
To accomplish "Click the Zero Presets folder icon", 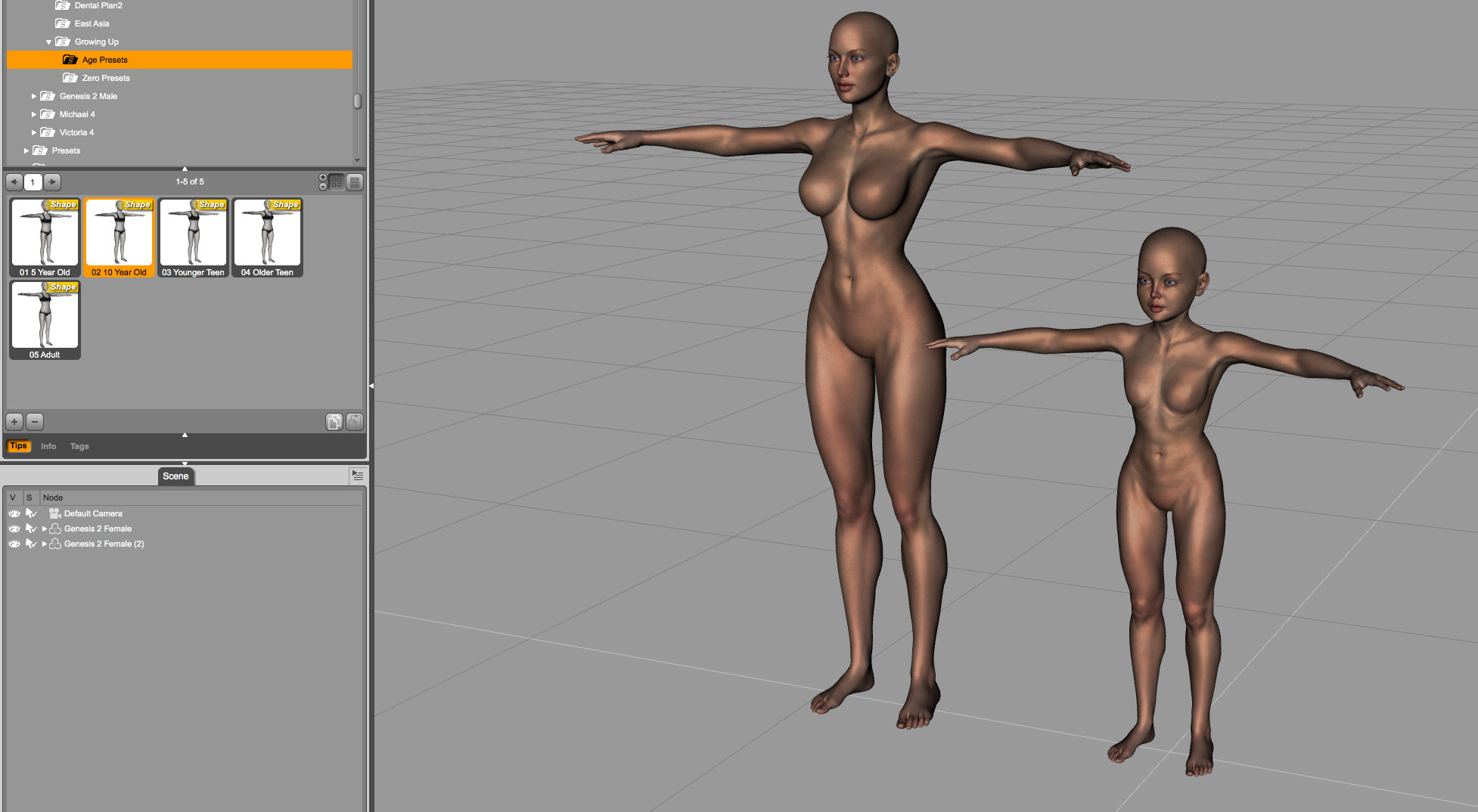I will (70, 78).
